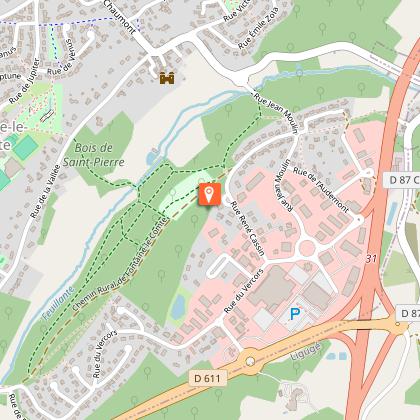Screen dimensions: 420x420
Task: Click the Rue de Jupiter label
Action: (x=24, y=81)
